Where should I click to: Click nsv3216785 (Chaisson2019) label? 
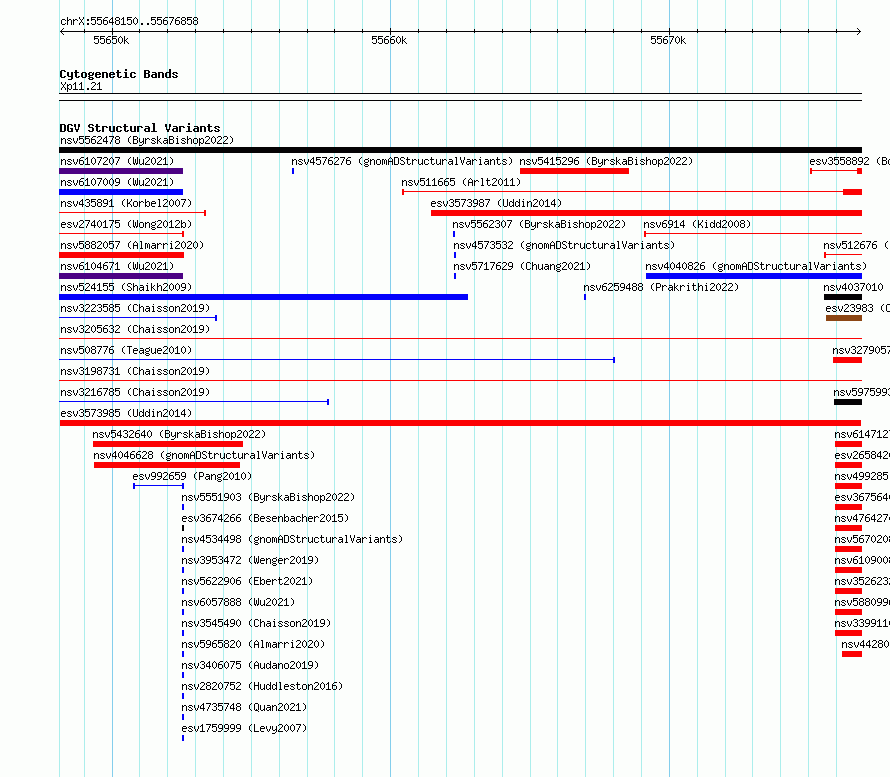(x=135, y=392)
